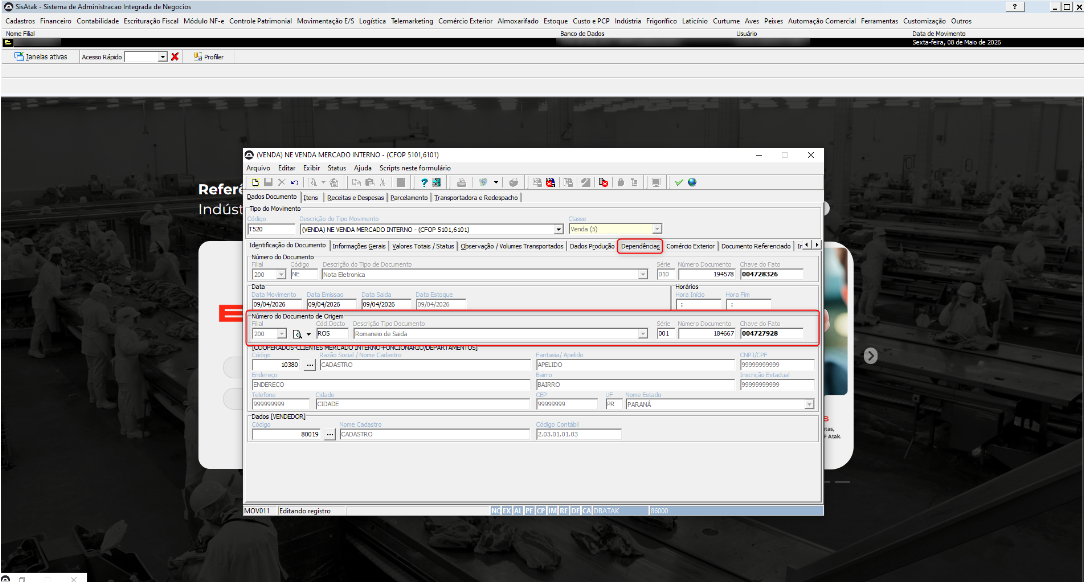1085x582 pixels.
Task: Click the document with red X toolbar icon
Action: coord(603,183)
